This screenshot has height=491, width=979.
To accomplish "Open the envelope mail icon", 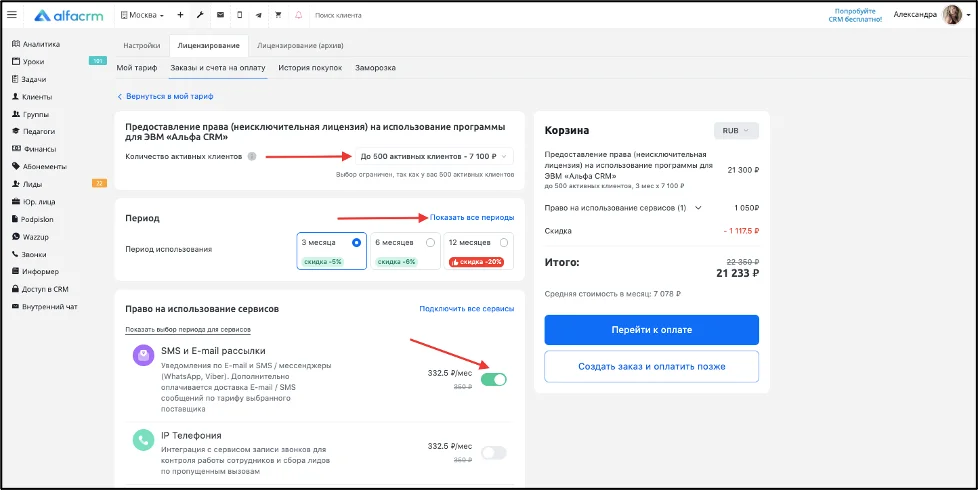I will tap(220, 15).
